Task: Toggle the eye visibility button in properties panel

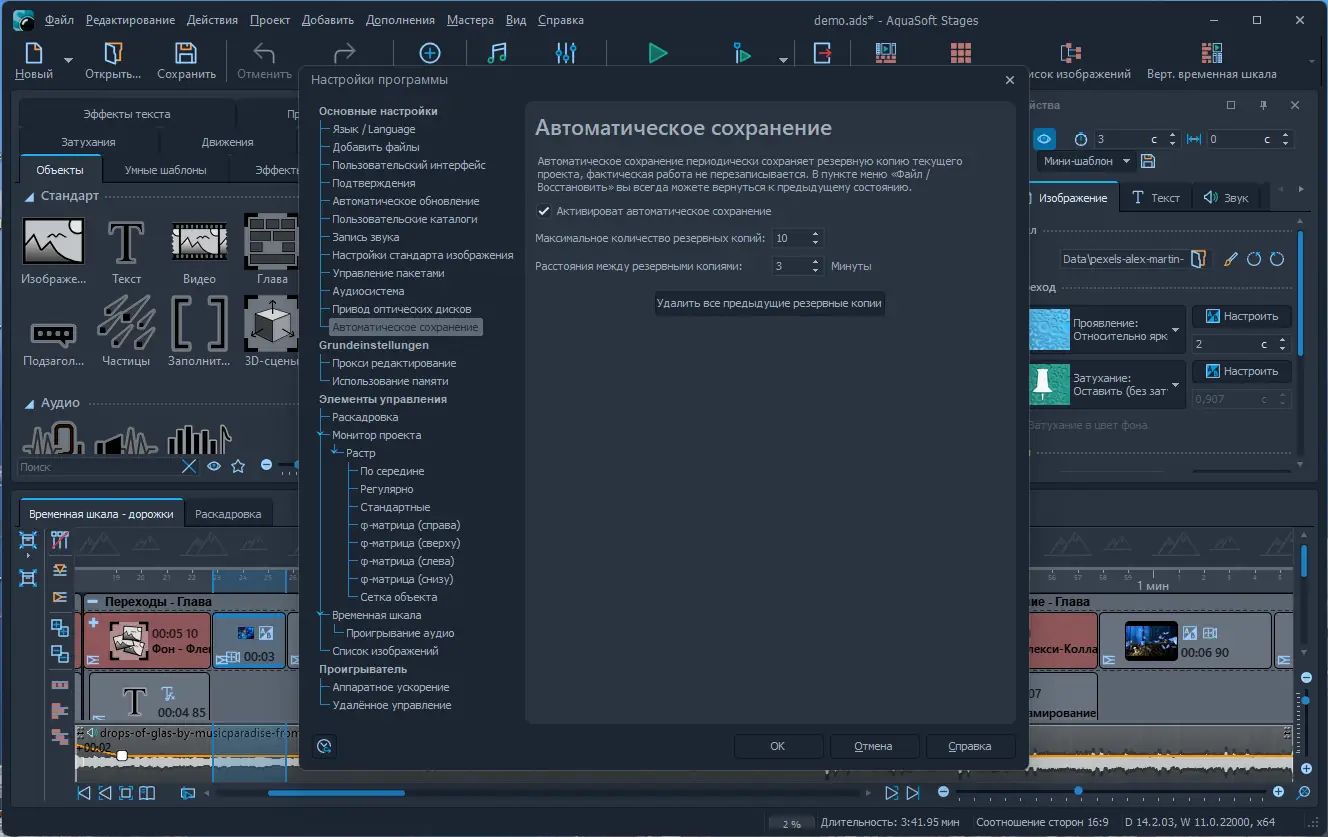Action: tap(1044, 139)
